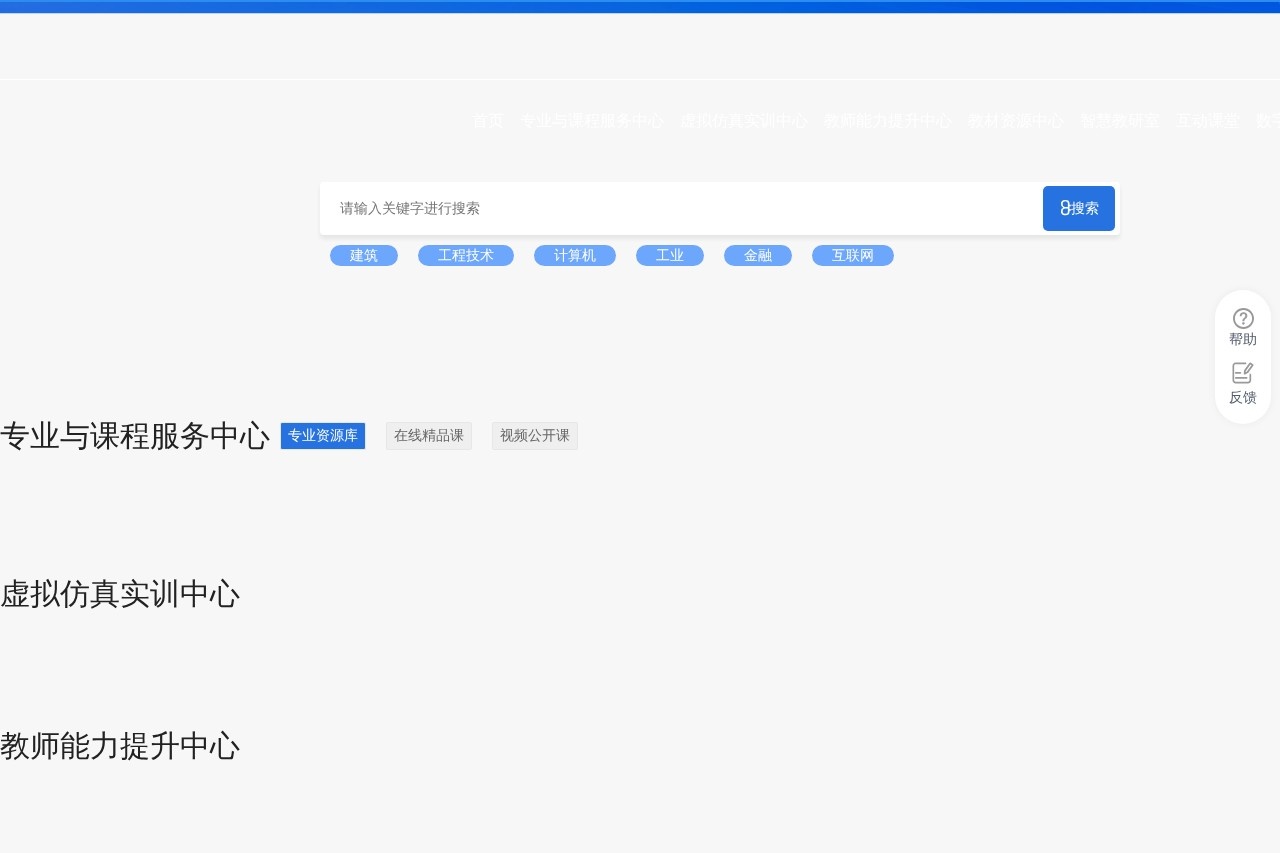1280x853 pixels.
Task: Select the 工业 keyword tag
Action: [670, 256]
